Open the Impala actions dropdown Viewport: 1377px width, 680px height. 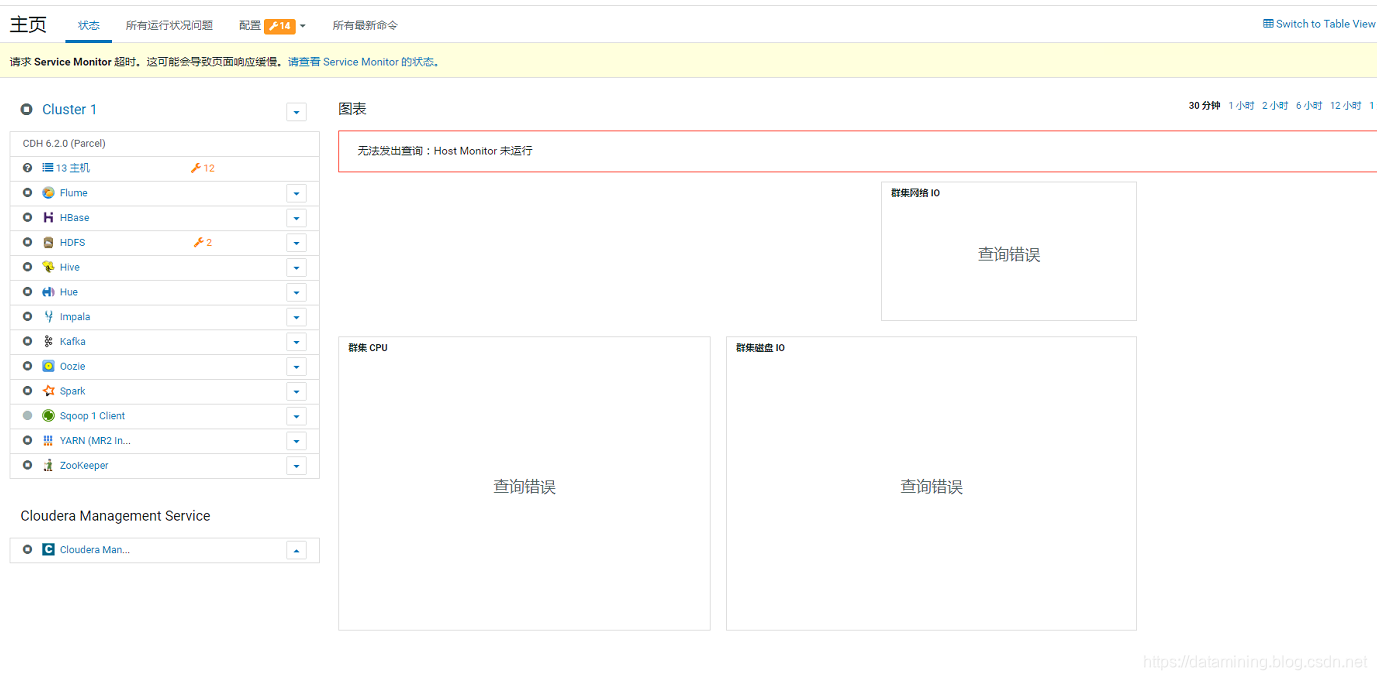[x=296, y=317]
